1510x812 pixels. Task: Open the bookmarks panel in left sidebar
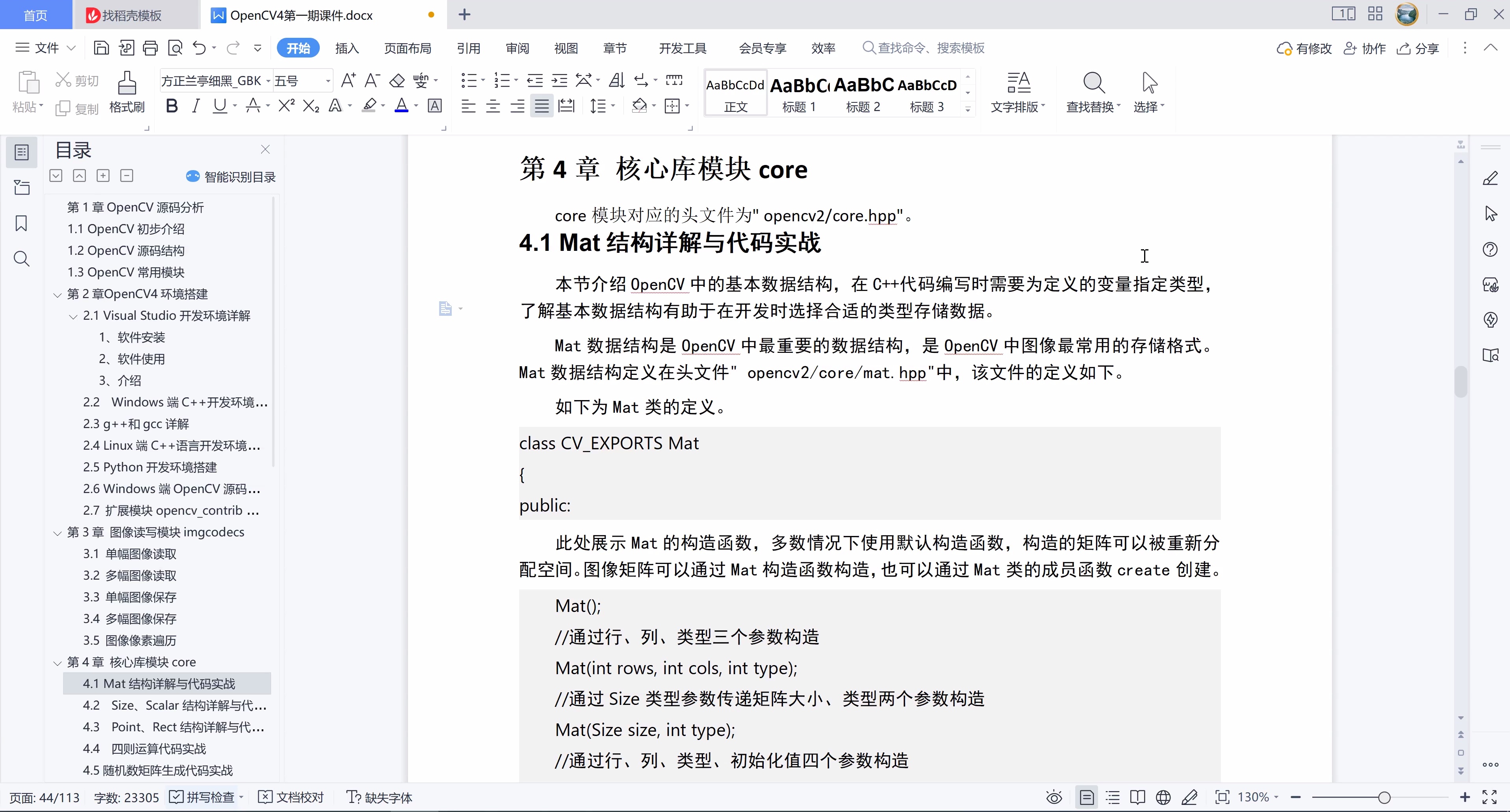(x=22, y=223)
